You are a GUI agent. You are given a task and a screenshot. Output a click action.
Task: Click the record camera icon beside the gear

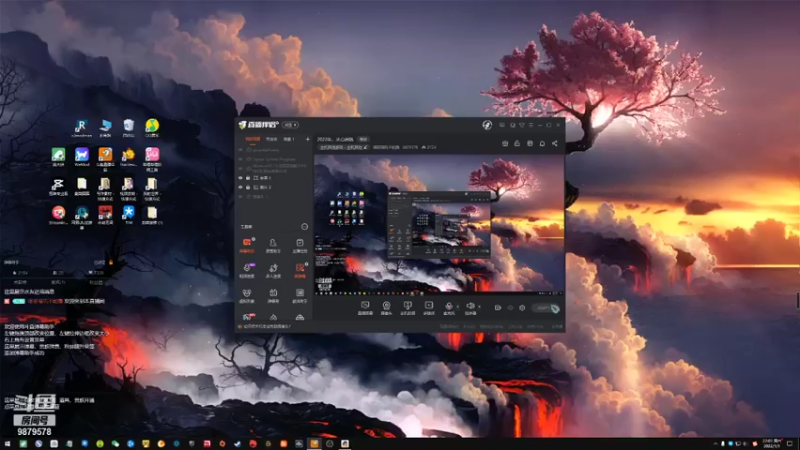(x=498, y=308)
